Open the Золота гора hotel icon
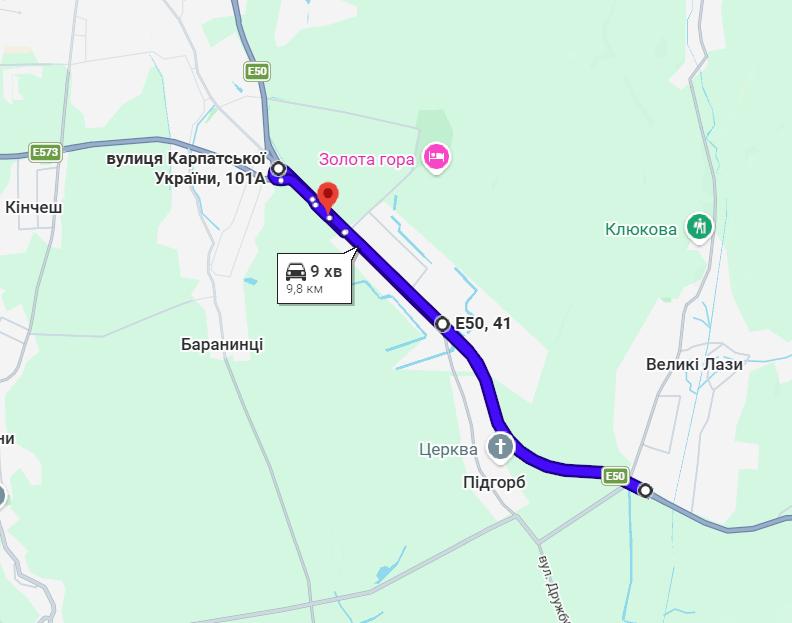 point(437,158)
